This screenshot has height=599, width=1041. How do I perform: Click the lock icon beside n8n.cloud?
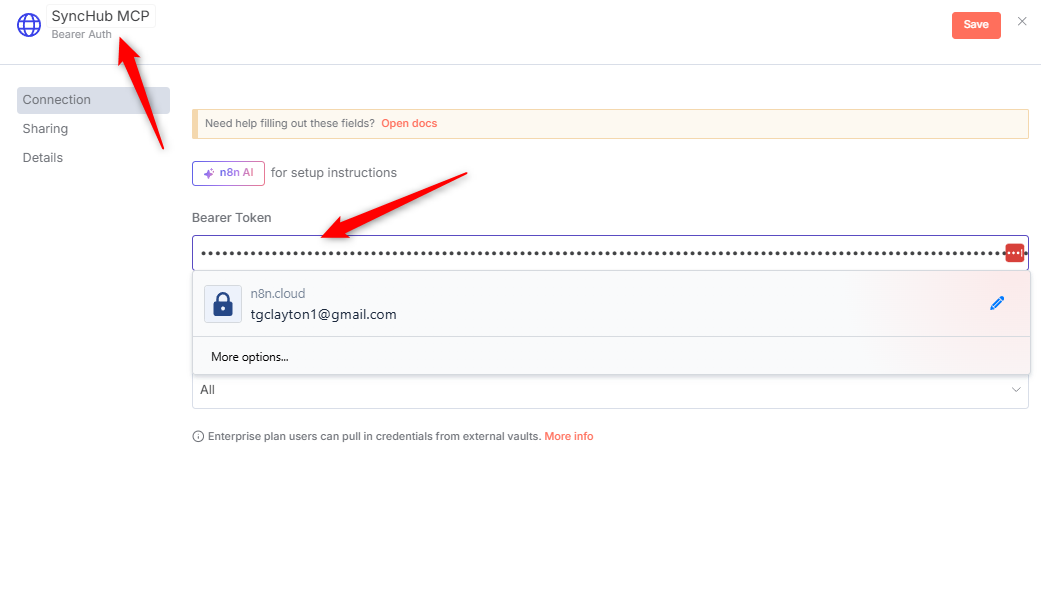coord(223,304)
